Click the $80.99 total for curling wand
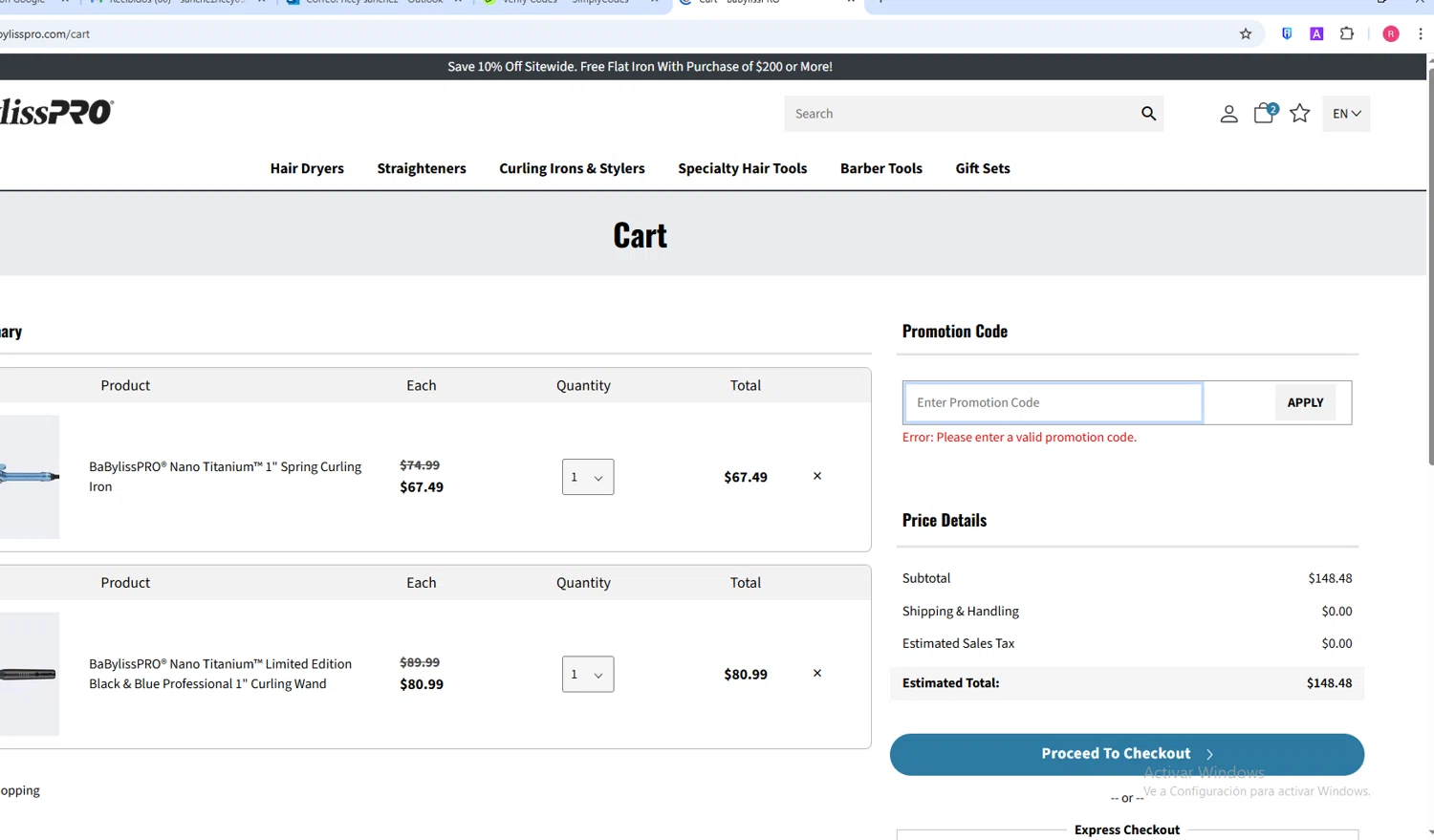 [x=746, y=674]
